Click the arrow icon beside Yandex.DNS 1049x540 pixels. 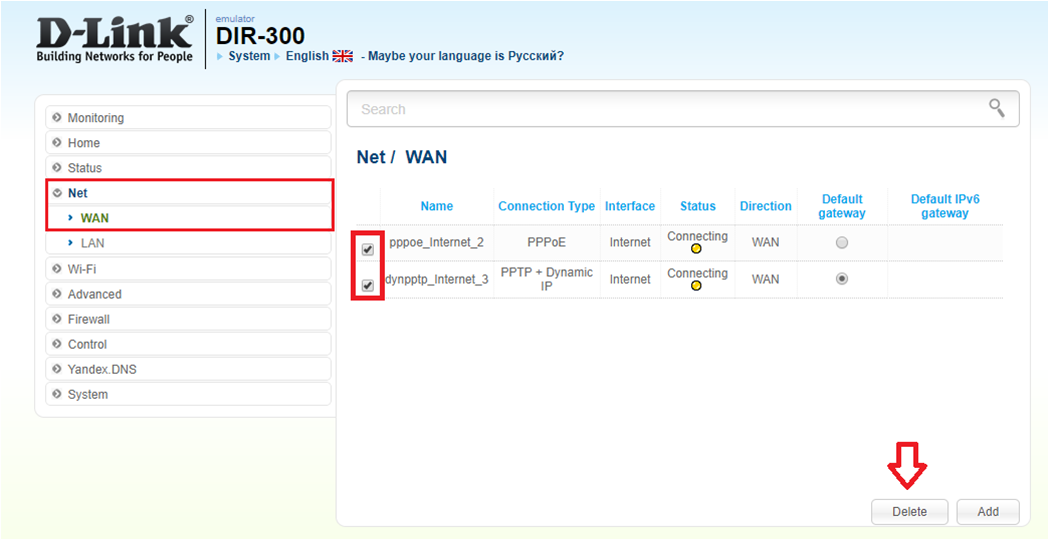57,369
